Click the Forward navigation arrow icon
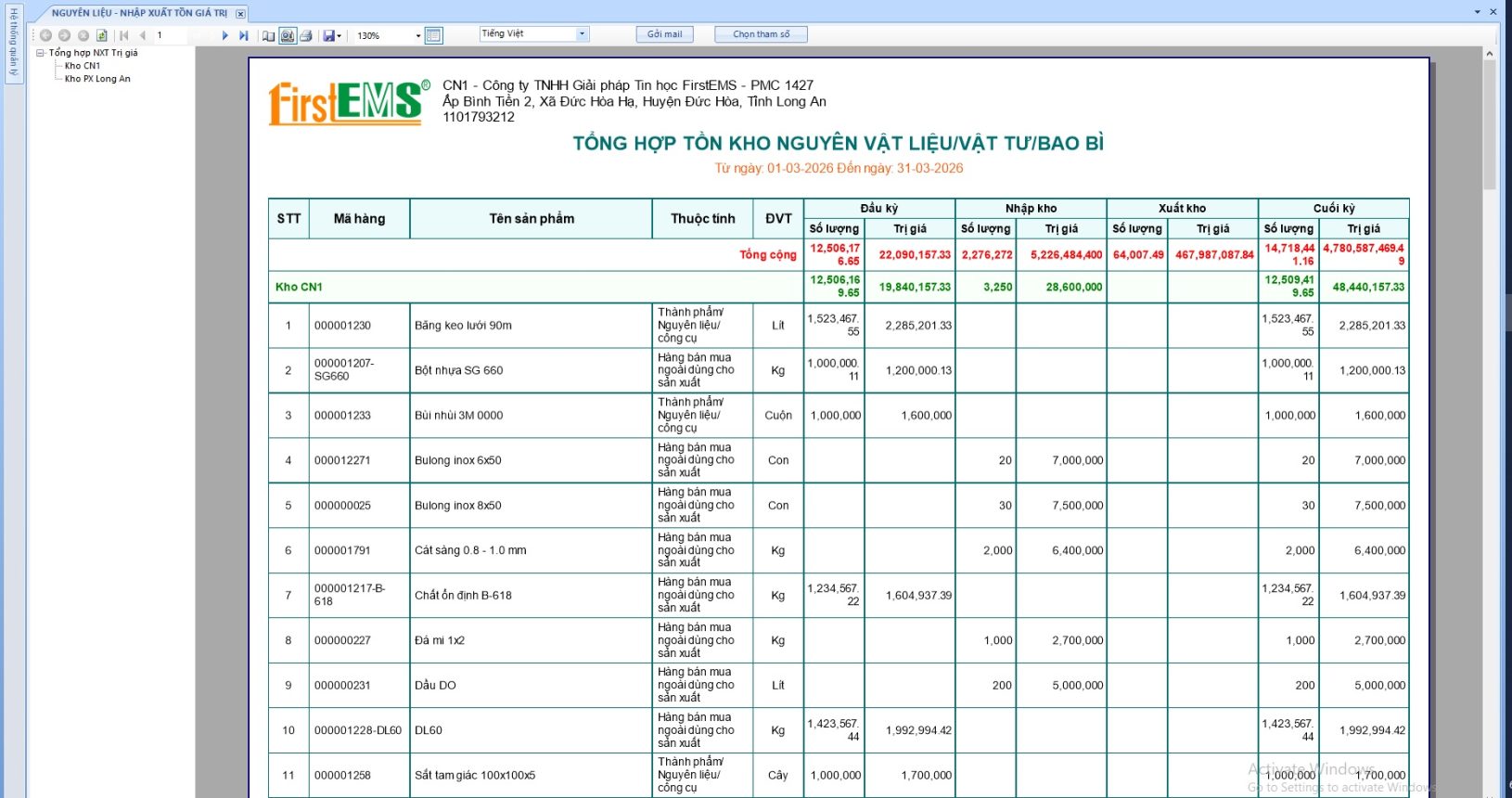Viewport: 1512px width, 798px height. click(64, 35)
